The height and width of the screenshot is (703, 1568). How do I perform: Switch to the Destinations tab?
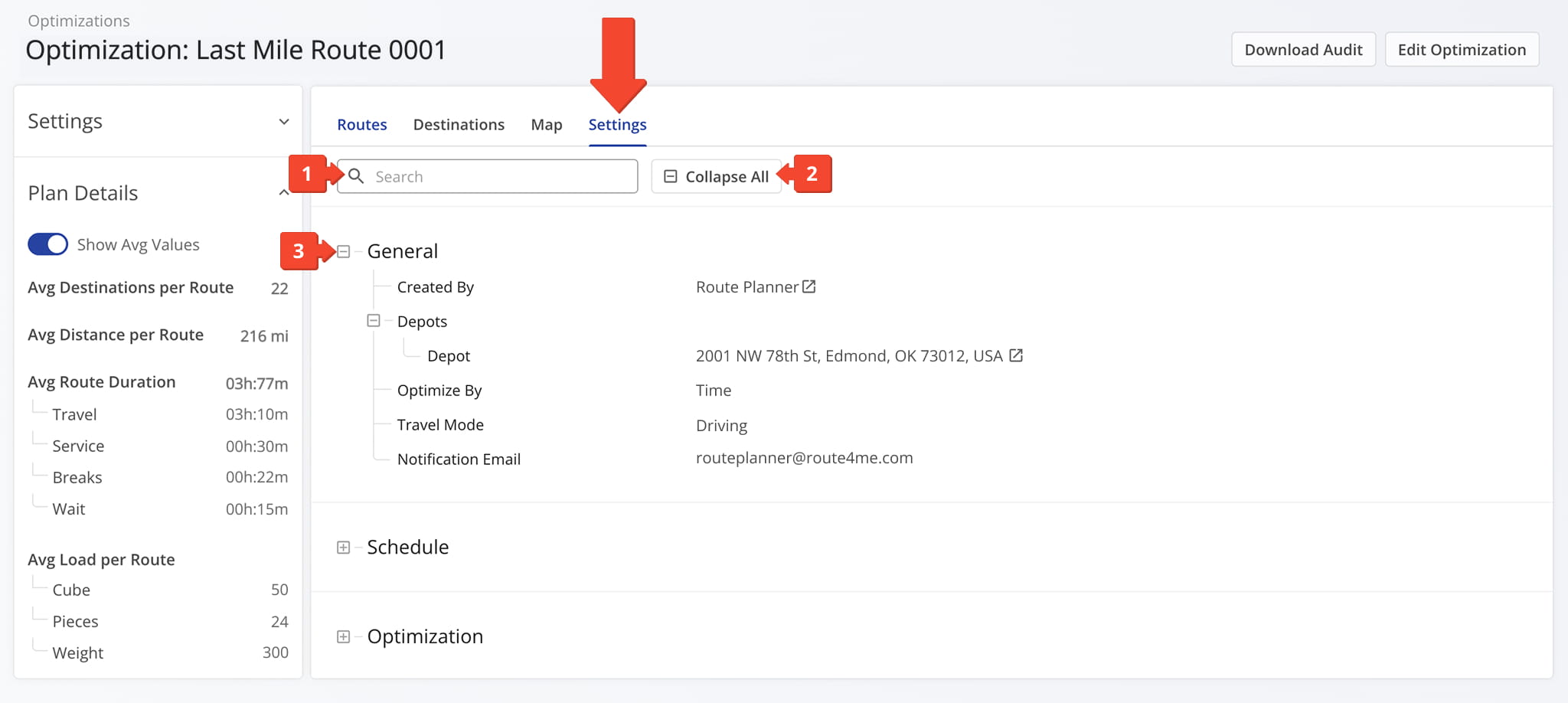pyautogui.click(x=459, y=124)
